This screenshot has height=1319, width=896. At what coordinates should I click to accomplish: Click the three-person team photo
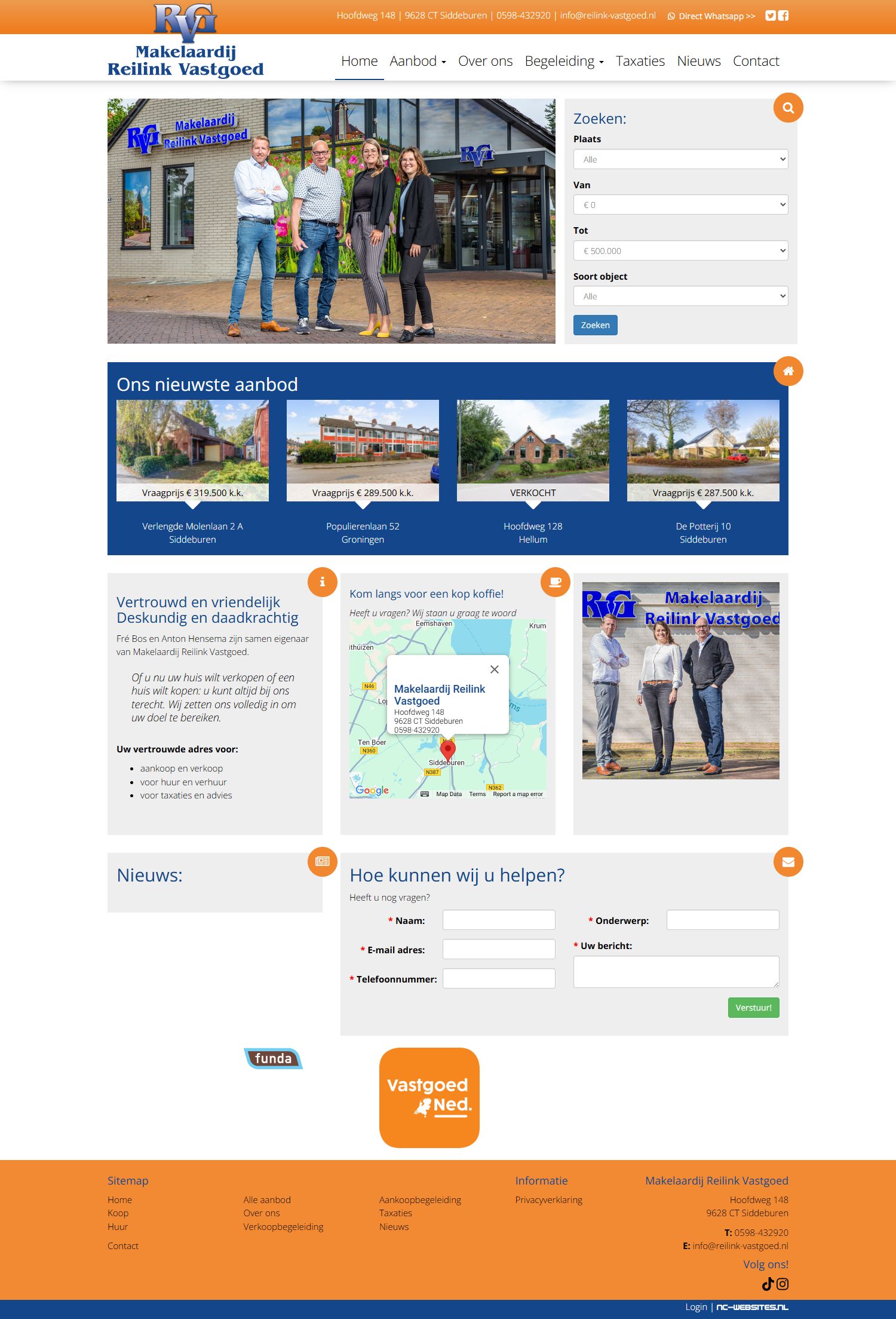click(681, 680)
